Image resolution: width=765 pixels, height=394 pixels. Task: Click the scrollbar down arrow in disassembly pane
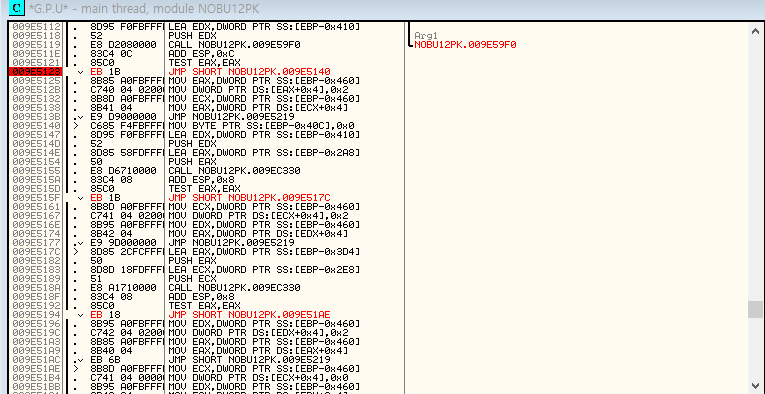755,385
